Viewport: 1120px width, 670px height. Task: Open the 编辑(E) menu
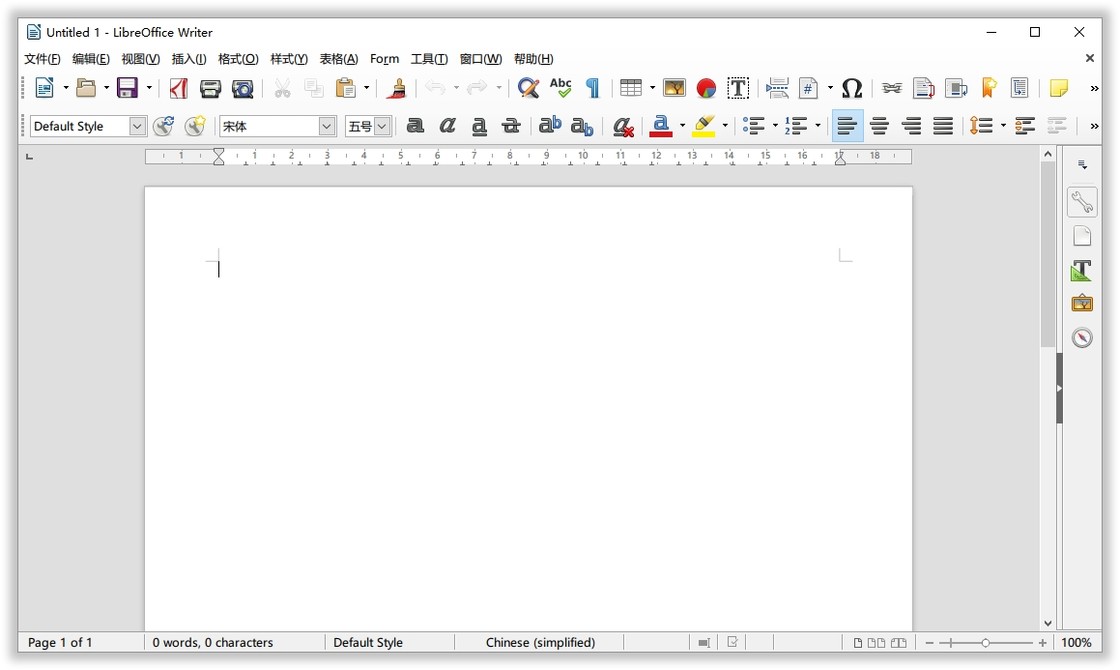pyautogui.click(x=91, y=59)
